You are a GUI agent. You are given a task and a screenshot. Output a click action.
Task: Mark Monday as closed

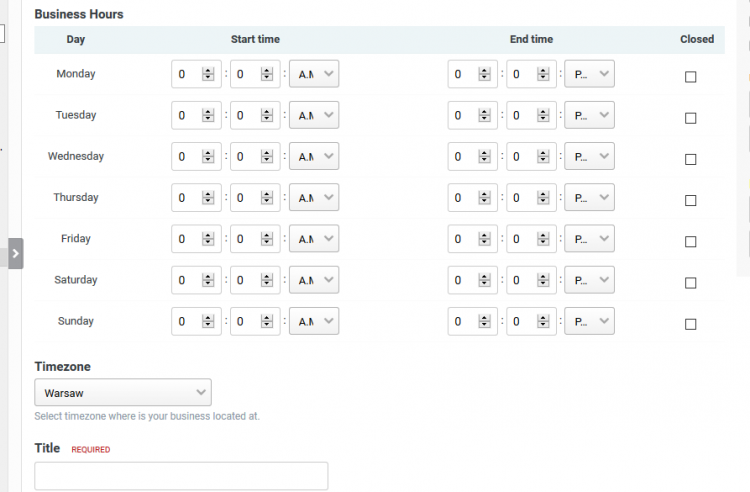691,77
